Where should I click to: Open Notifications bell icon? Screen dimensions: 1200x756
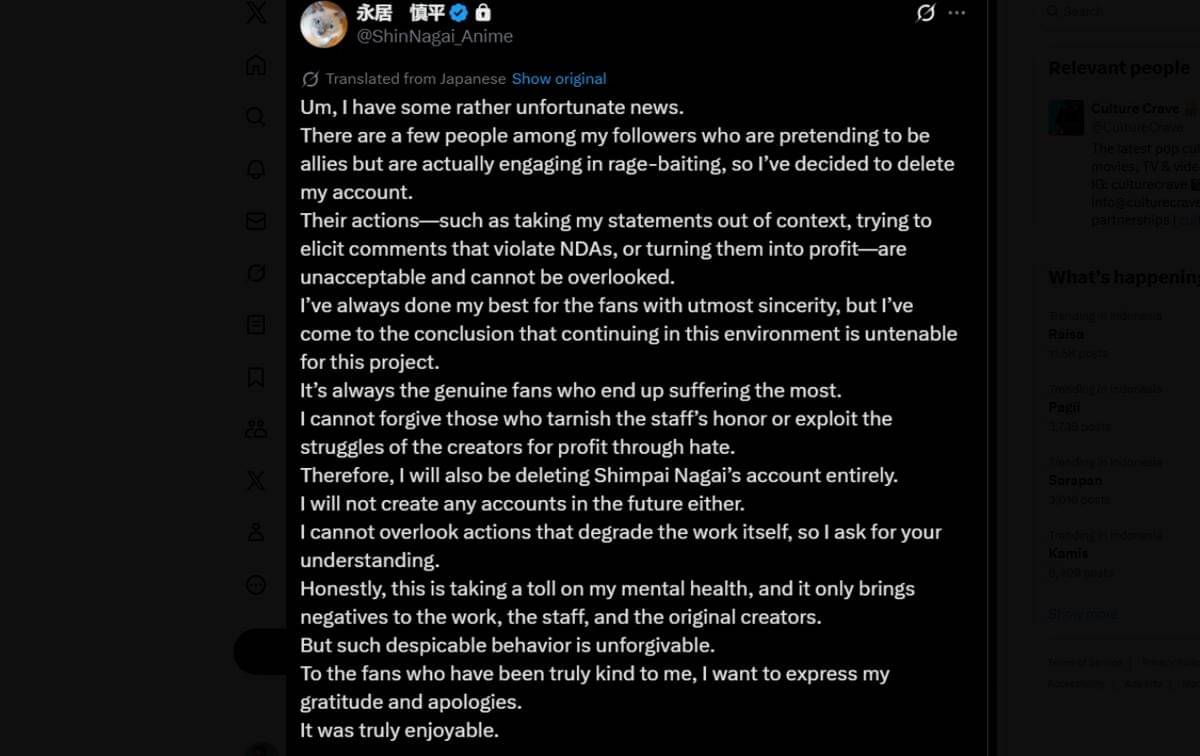tap(256, 169)
